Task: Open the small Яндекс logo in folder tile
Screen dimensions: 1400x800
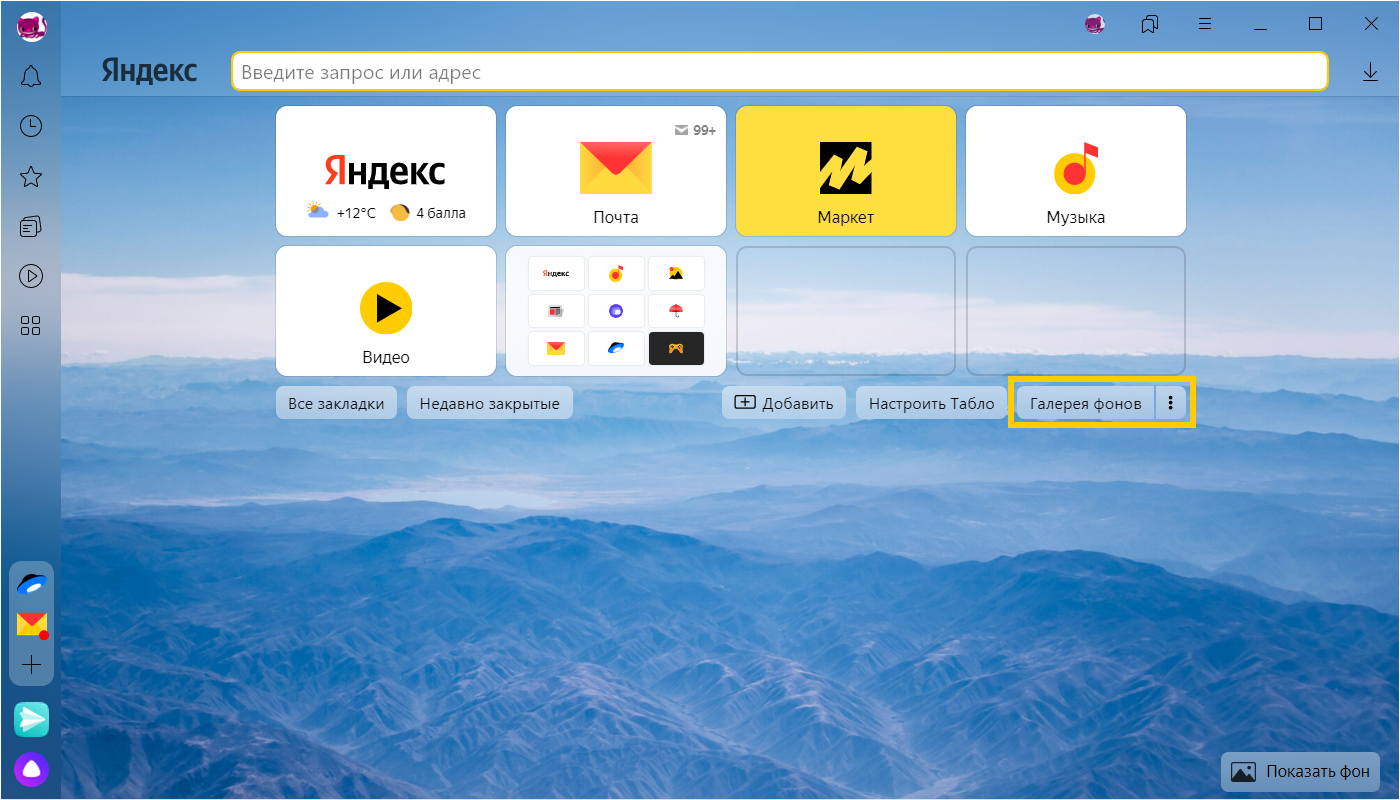Action: tap(556, 273)
